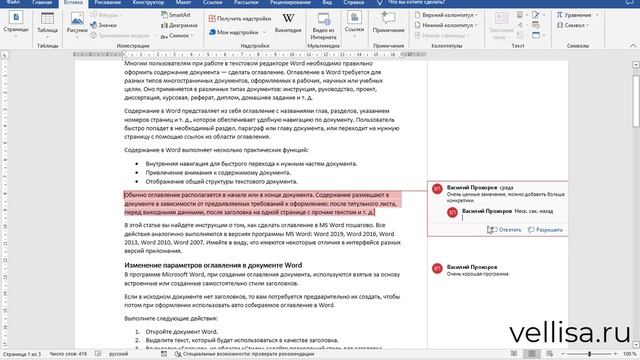Switch to the Макет tab
Viewport: 640px width, 360px height.
tap(183, 2)
